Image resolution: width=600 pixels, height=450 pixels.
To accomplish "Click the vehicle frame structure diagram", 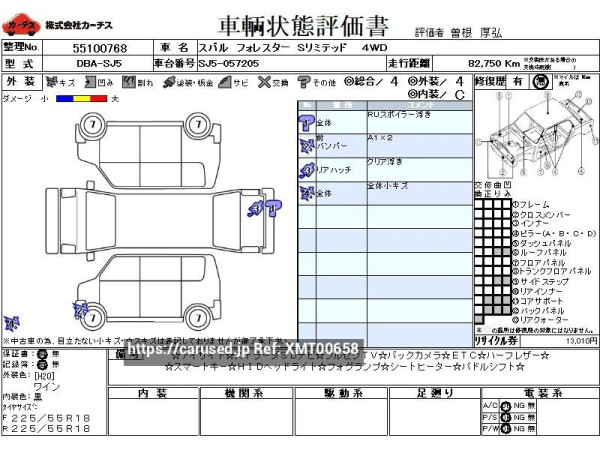I will coord(537,134).
